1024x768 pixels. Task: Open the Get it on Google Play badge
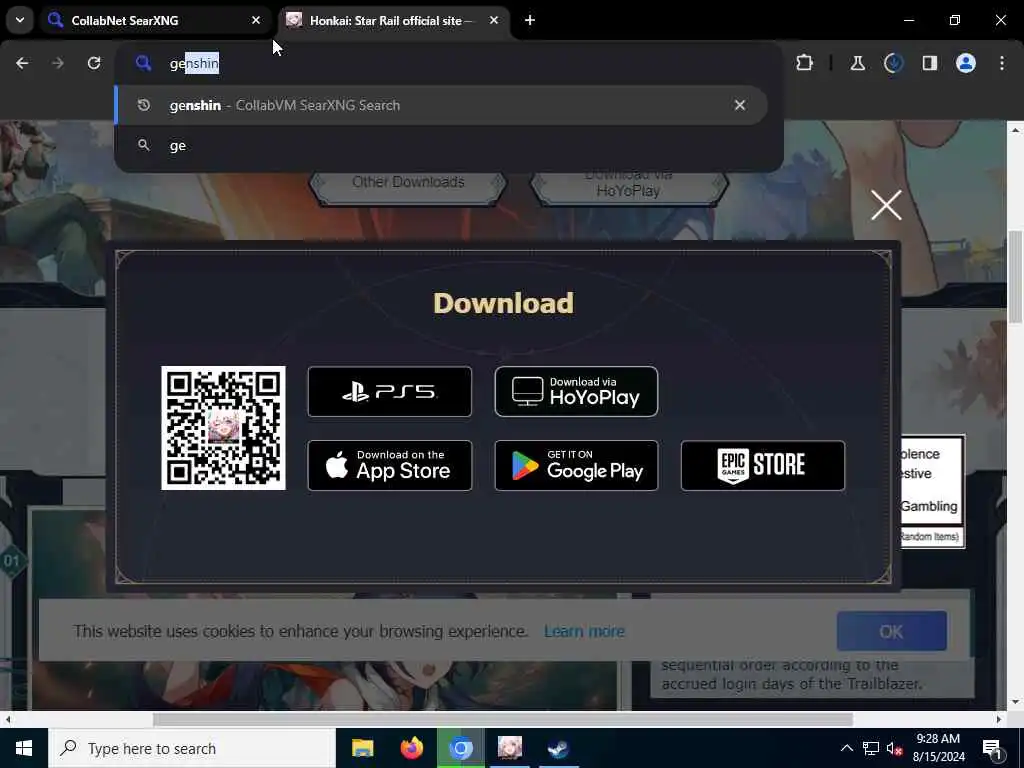[x=577, y=466]
